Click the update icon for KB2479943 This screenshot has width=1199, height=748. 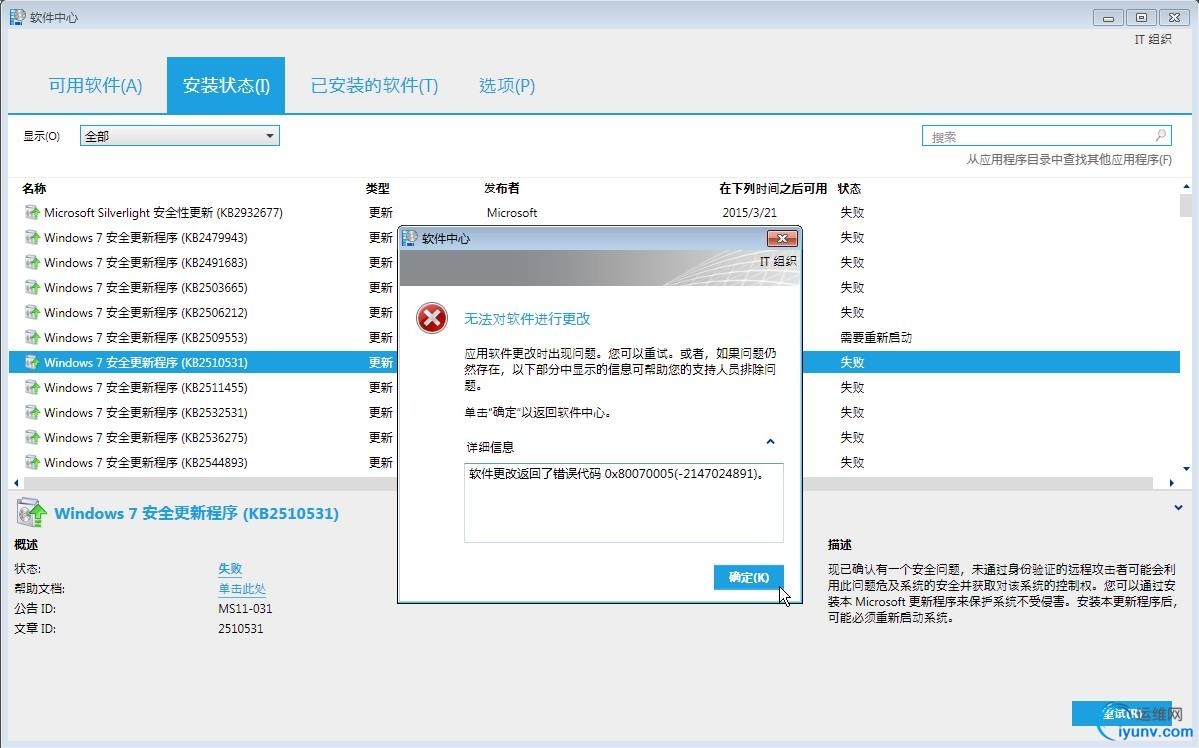(32, 237)
